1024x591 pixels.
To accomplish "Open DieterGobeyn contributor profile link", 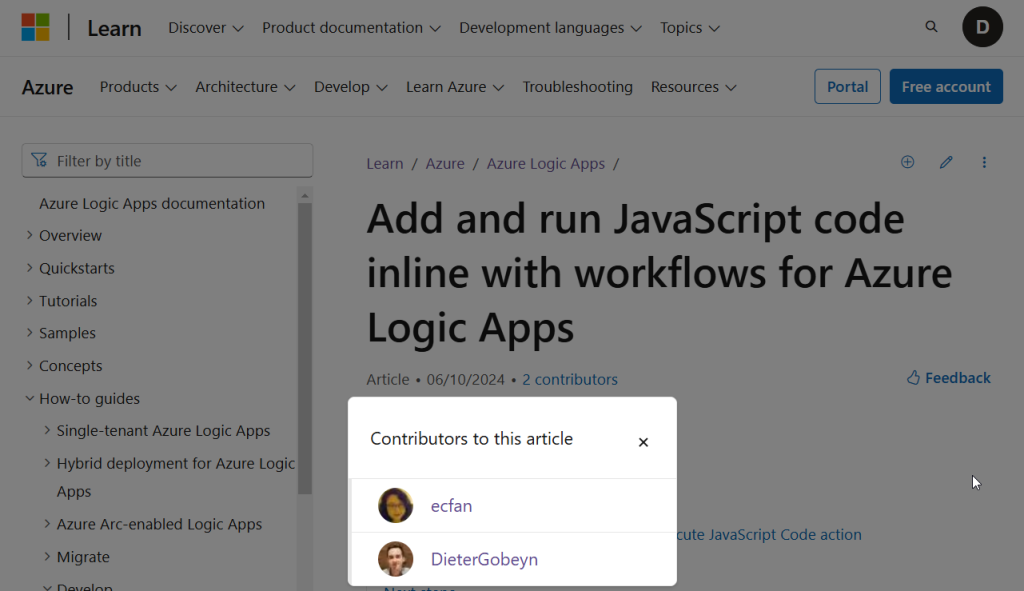I will click(x=484, y=559).
